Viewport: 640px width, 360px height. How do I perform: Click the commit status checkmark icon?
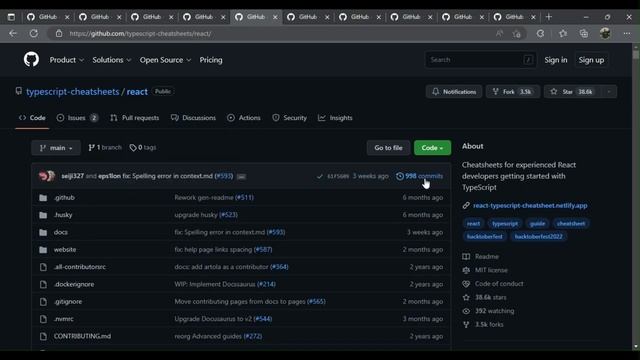pyautogui.click(x=320, y=176)
